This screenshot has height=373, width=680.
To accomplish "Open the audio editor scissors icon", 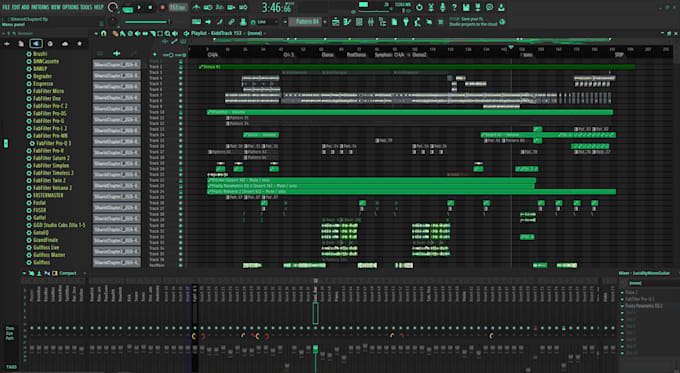I will click(x=431, y=7).
